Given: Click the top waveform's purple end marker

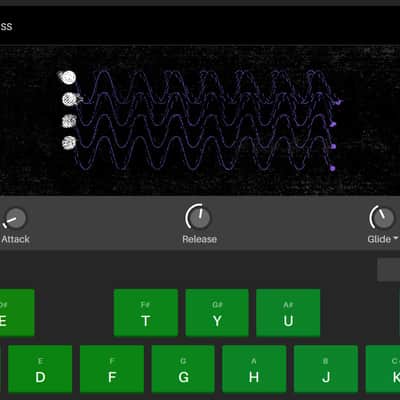Looking at the screenshot, I should pyautogui.click(x=338, y=102).
